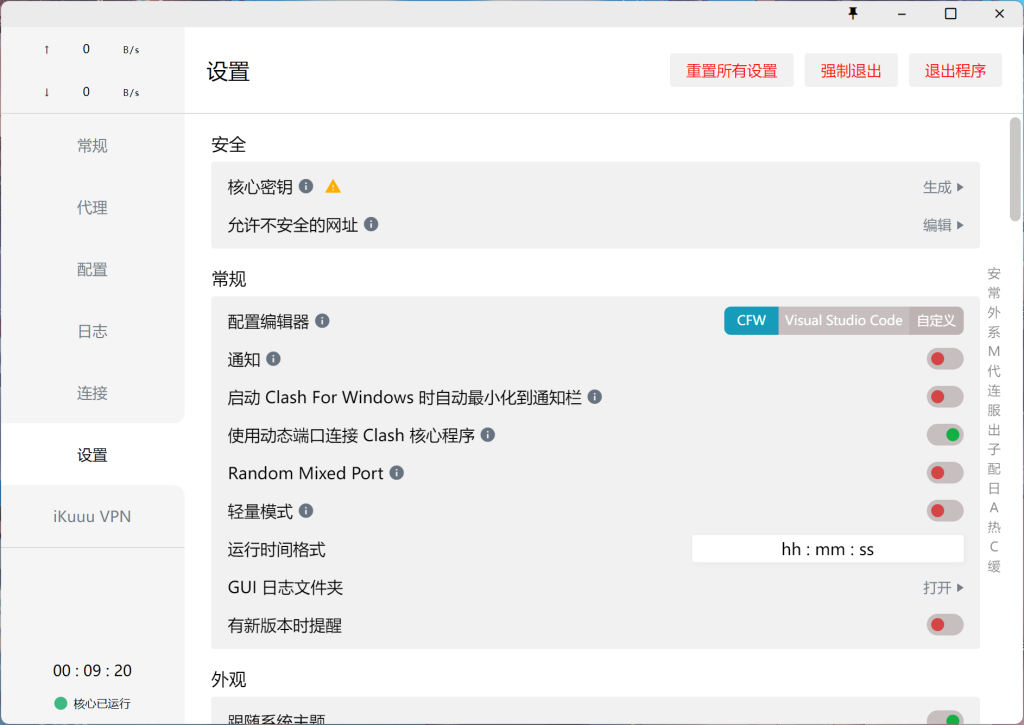Click the info icon next to 允许不安全的网址
Viewport: 1024px width, 725px height.
coord(371,224)
